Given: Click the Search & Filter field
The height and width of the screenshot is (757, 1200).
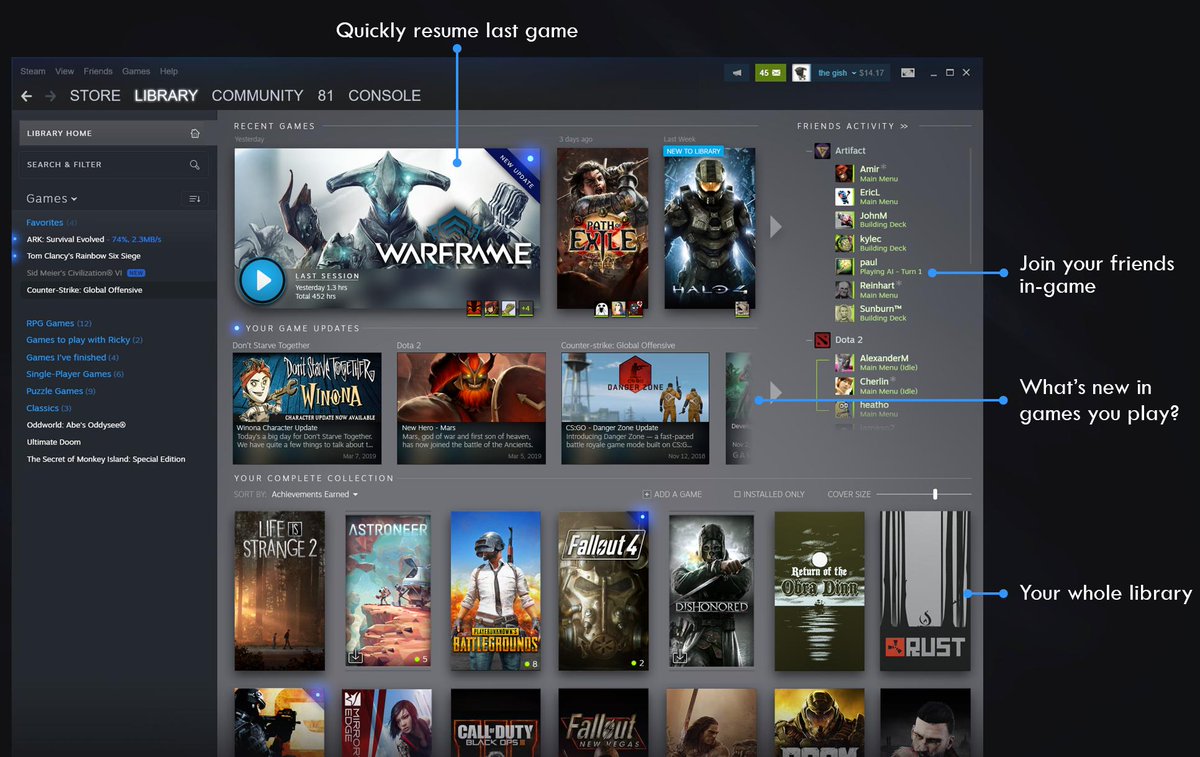Looking at the screenshot, I should (112, 164).
